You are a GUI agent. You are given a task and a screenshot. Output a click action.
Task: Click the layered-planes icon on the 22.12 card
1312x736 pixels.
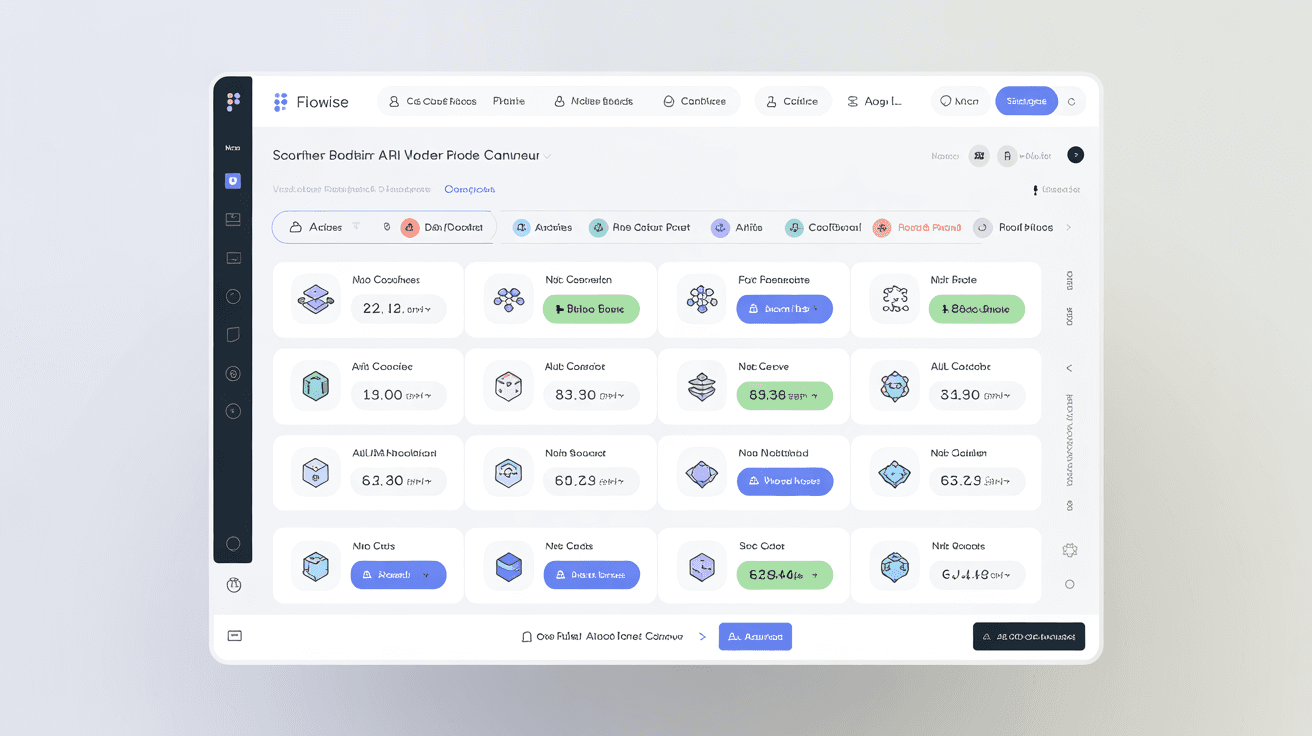click(315, 299)
